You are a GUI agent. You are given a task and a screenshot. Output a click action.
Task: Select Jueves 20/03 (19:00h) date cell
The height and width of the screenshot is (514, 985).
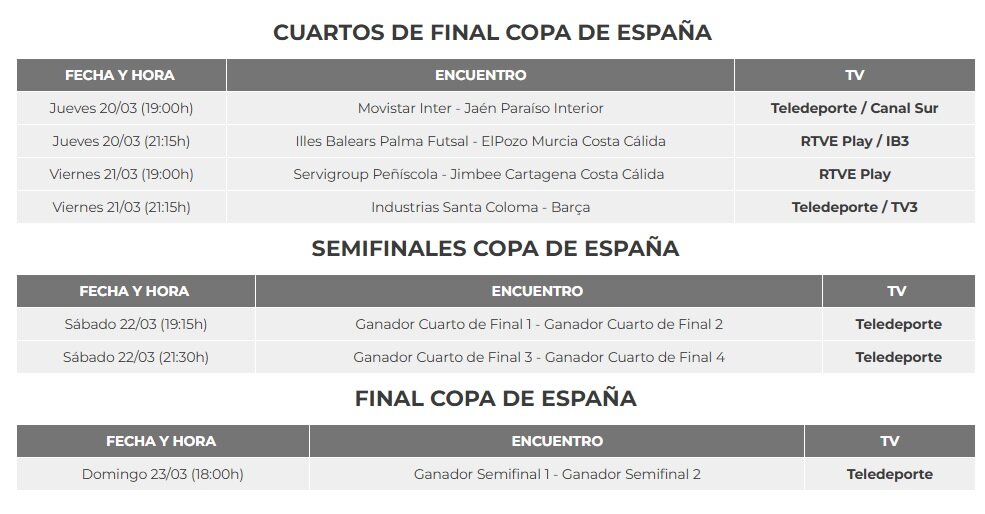tap(121, 108)
